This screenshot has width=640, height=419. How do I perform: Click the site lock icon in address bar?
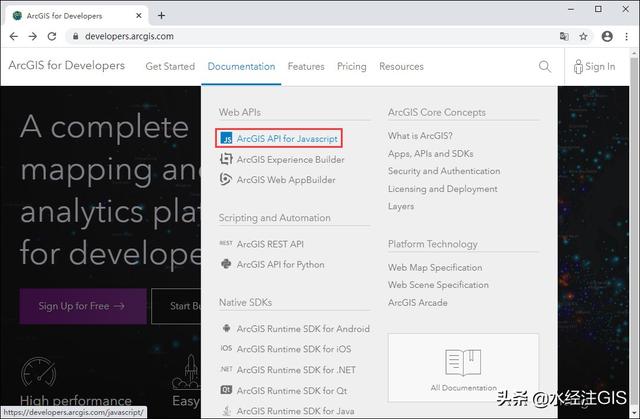76,36
